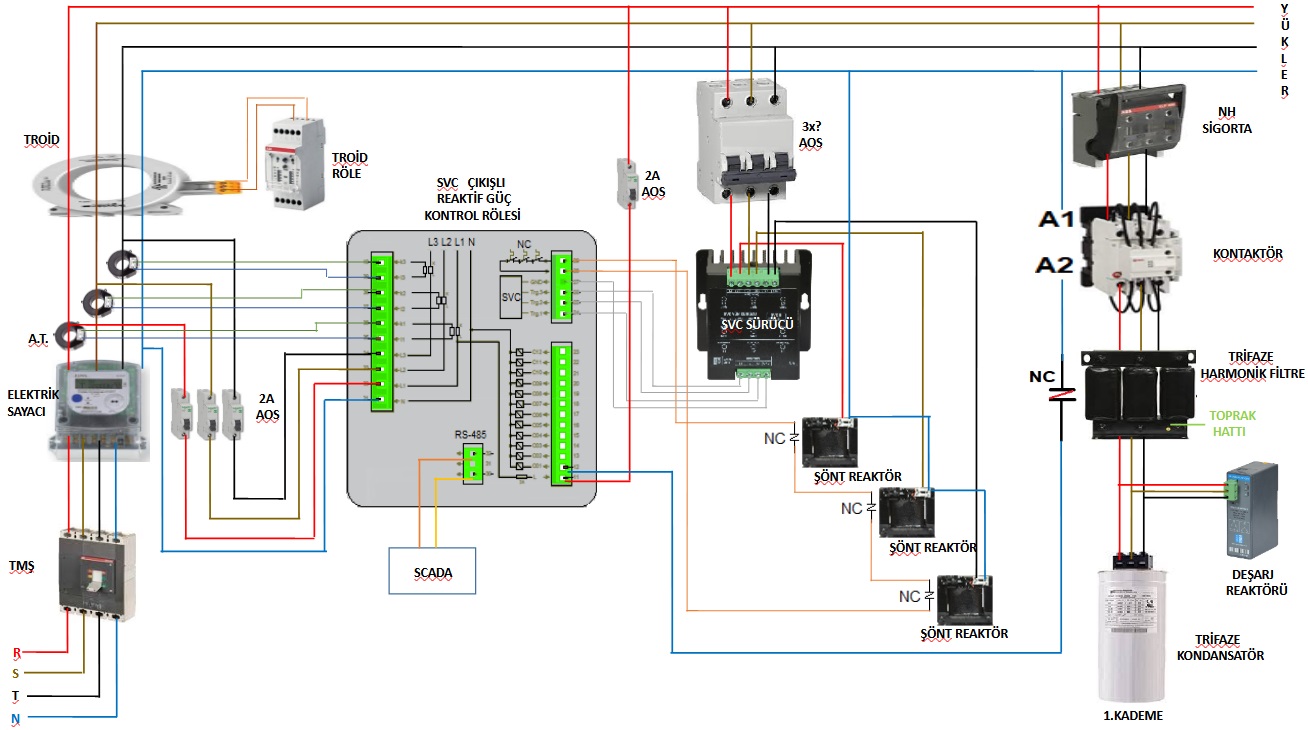
Task: Click the TMŞ label
Action: 21,566
